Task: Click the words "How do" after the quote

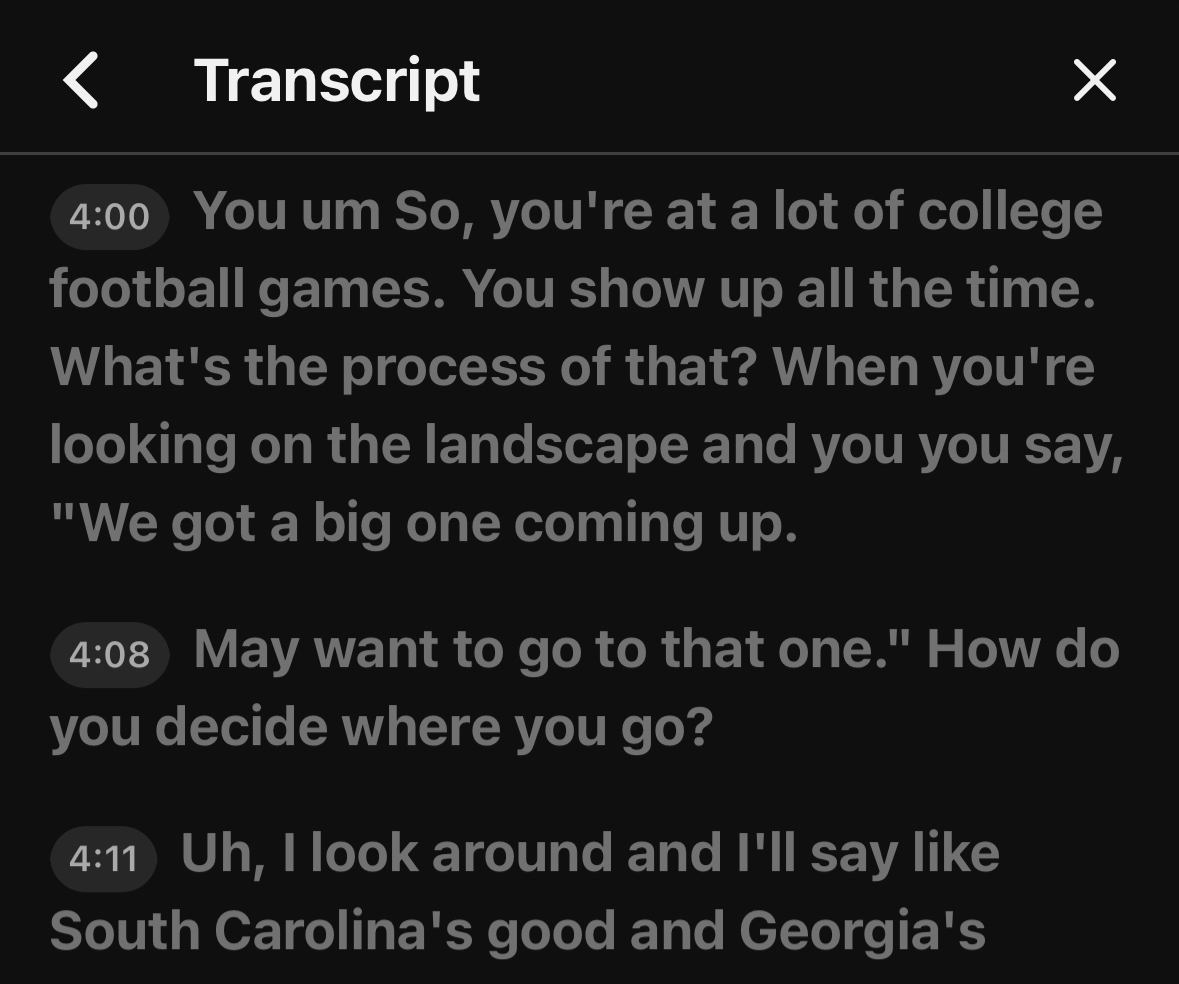Action: click(x=1022, y=649)
